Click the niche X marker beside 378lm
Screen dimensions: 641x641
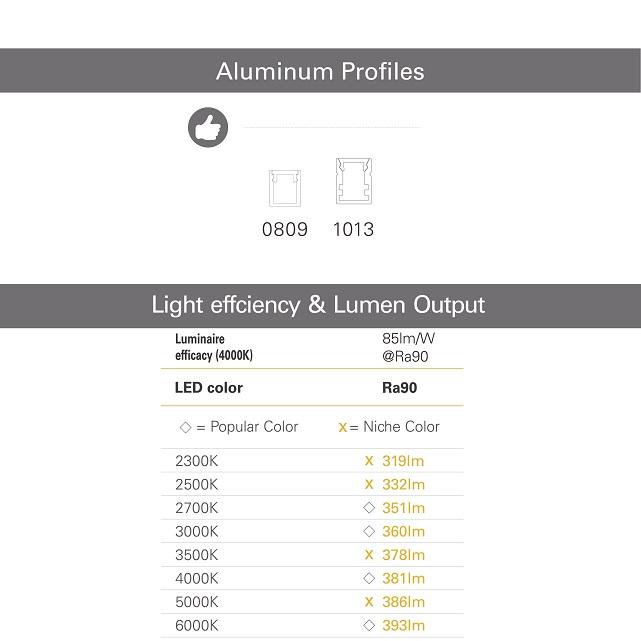point(369,555)
